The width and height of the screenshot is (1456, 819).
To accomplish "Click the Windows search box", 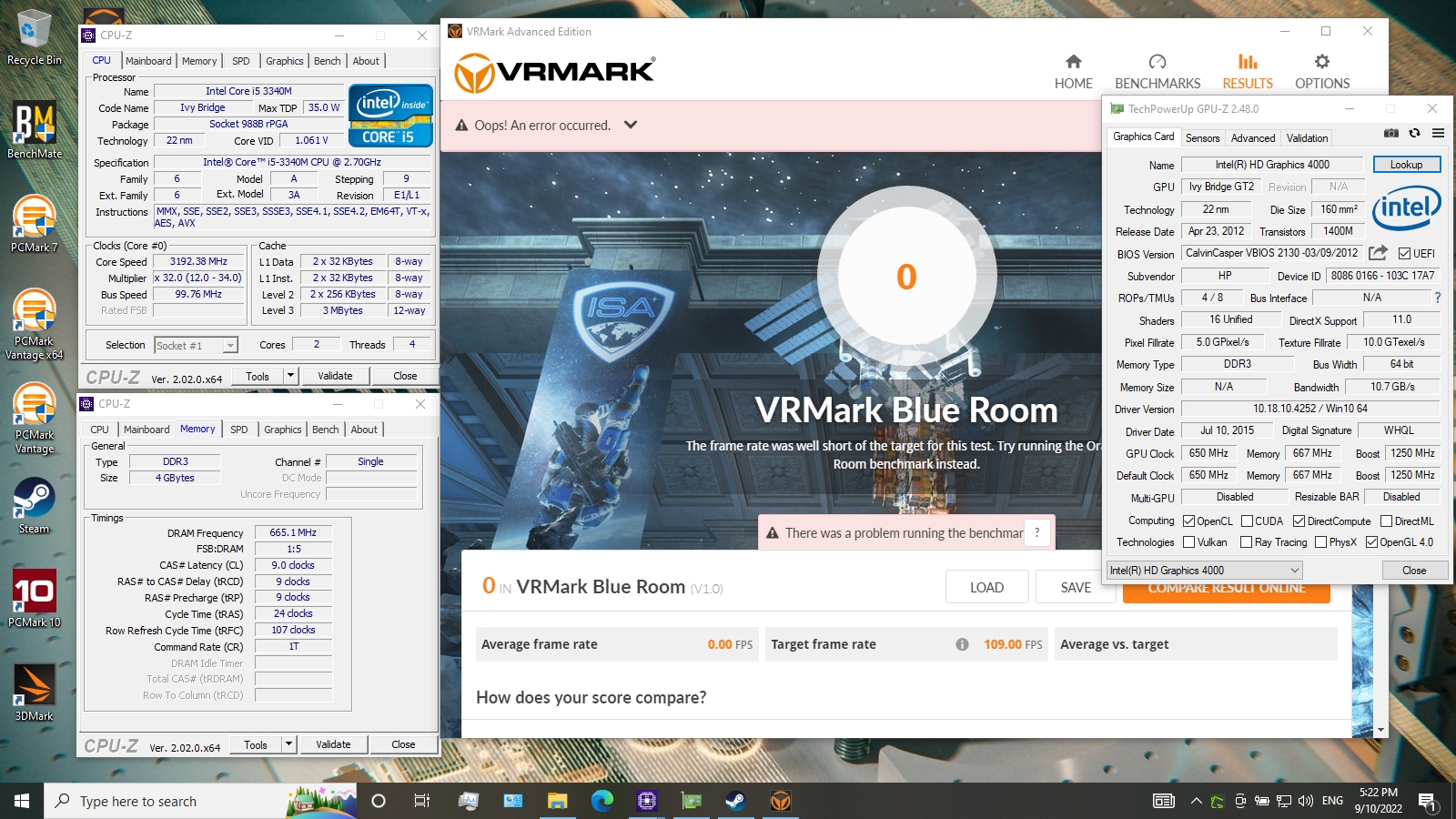I will [200, 801].
